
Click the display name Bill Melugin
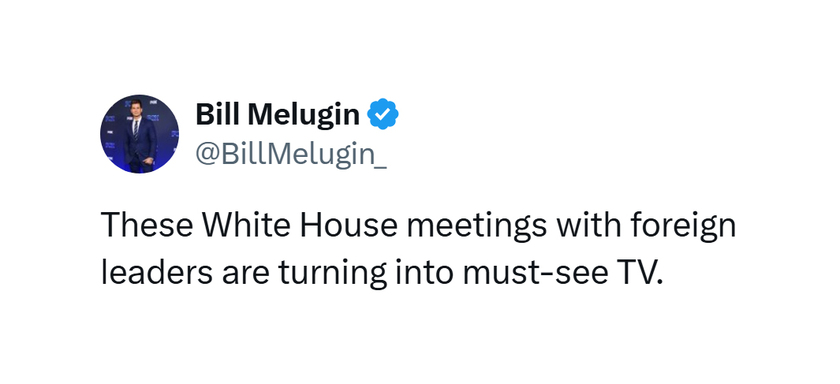pos(278,114)
